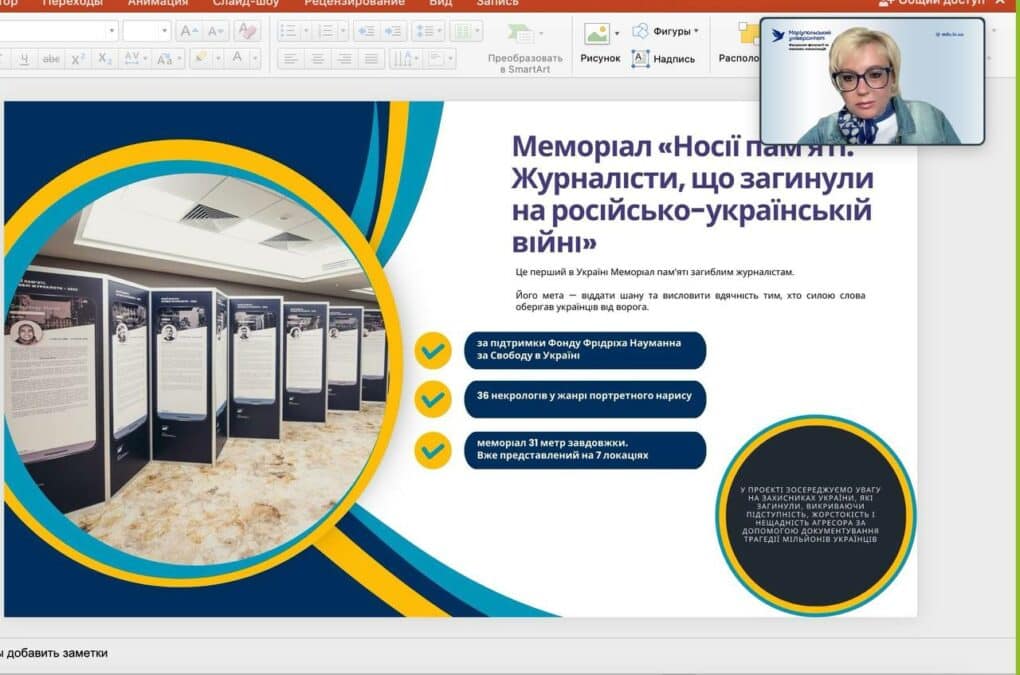Insert a picture with the Рисунок icon
The image size is (1020, 675).
coord(597,34)
